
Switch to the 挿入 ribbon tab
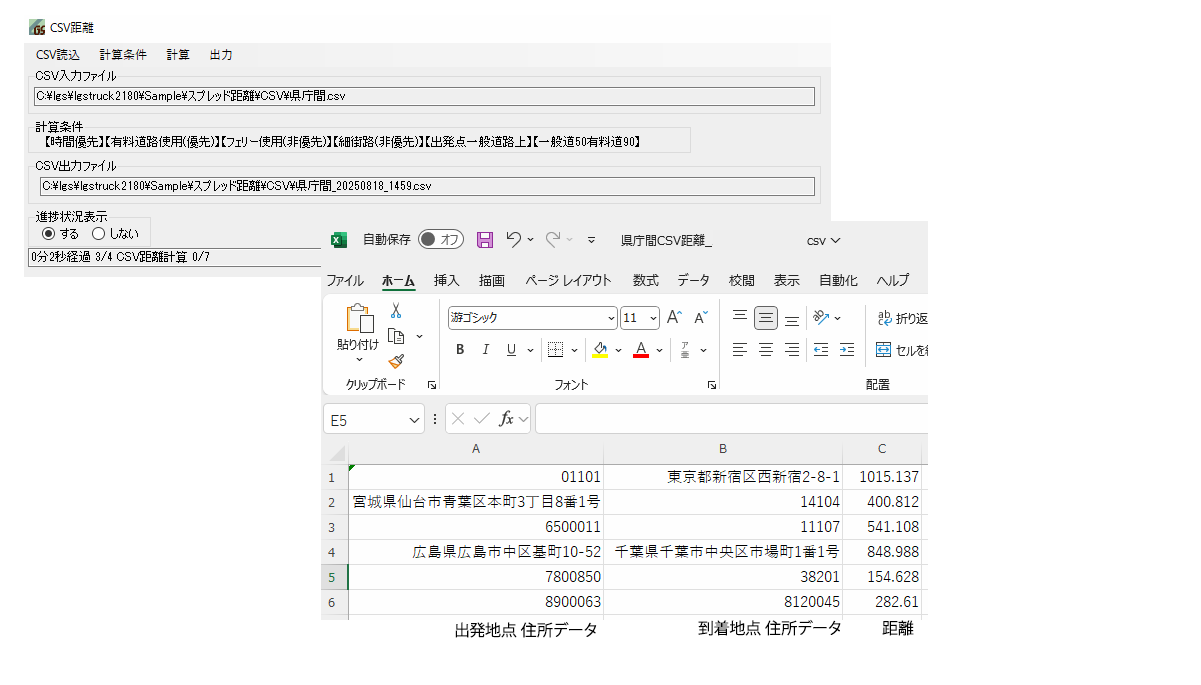pos(446,281)
